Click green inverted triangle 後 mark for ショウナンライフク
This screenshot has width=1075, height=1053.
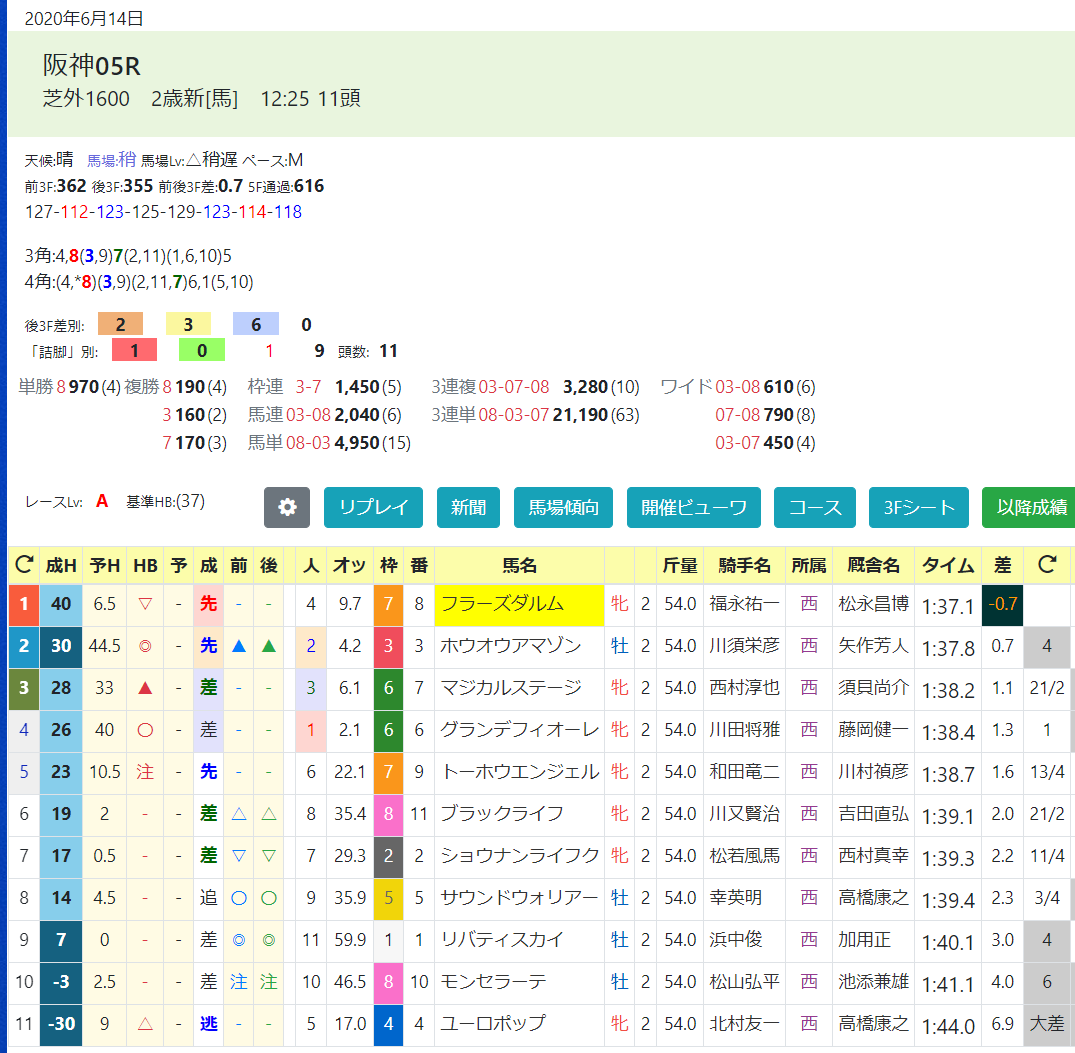click(269, 856)
